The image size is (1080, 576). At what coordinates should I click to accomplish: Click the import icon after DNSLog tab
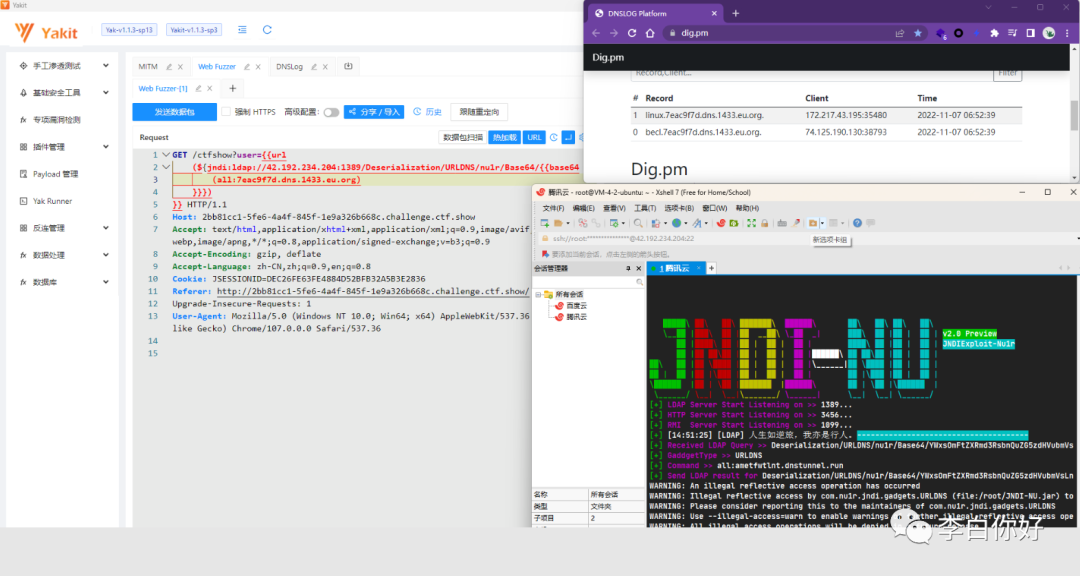tap(349, 66)
